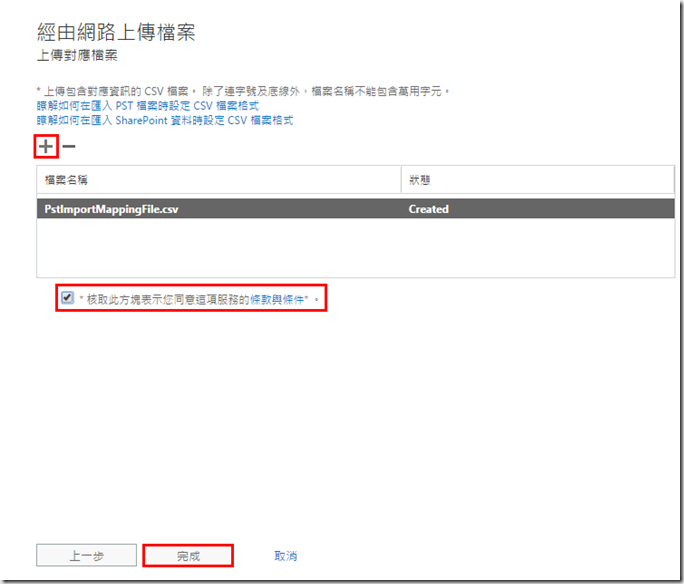Click the 上一步 button
Image resolution: width=684 pixels, height=584 pixels.
tap(86, 556)
